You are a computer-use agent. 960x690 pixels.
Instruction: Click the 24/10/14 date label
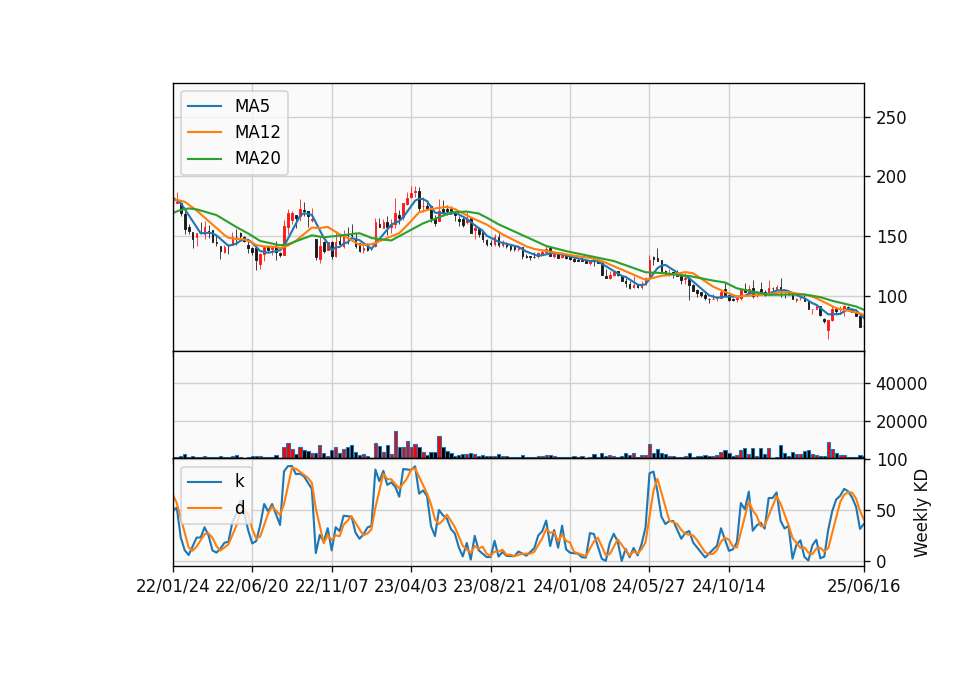point(729,586)
